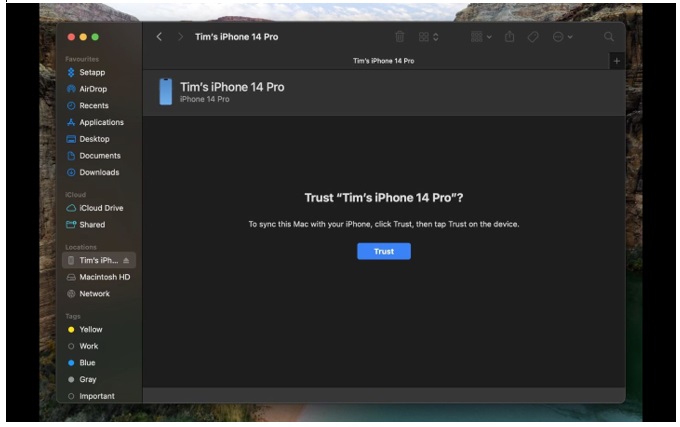The height and width of the screenshot is (427, 680).
Task: Open Recents in sidebar
Action: pyautogui.click(x=93, y=106)
